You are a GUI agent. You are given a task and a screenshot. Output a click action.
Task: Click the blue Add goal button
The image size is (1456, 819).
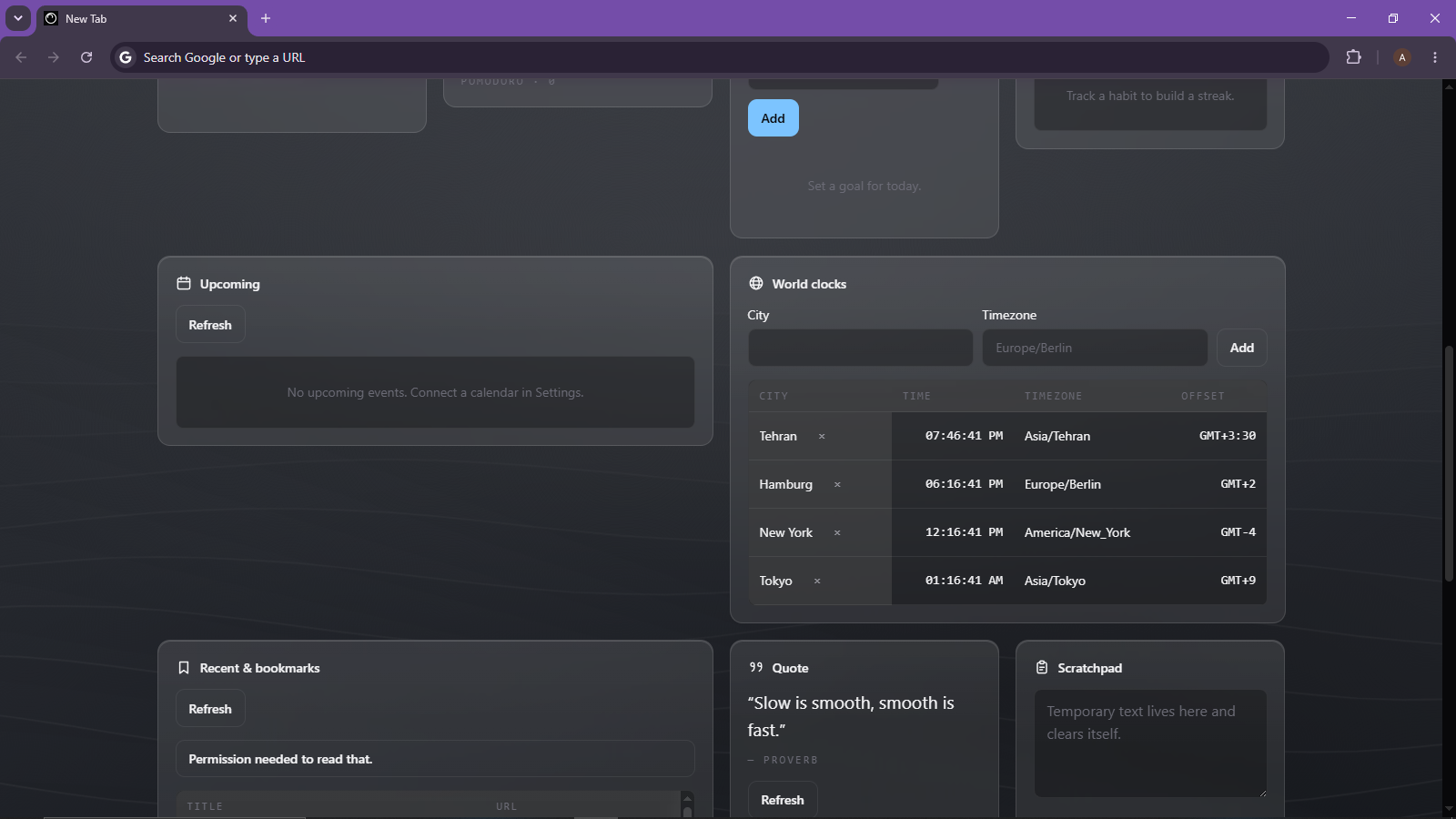click(773, 118)
